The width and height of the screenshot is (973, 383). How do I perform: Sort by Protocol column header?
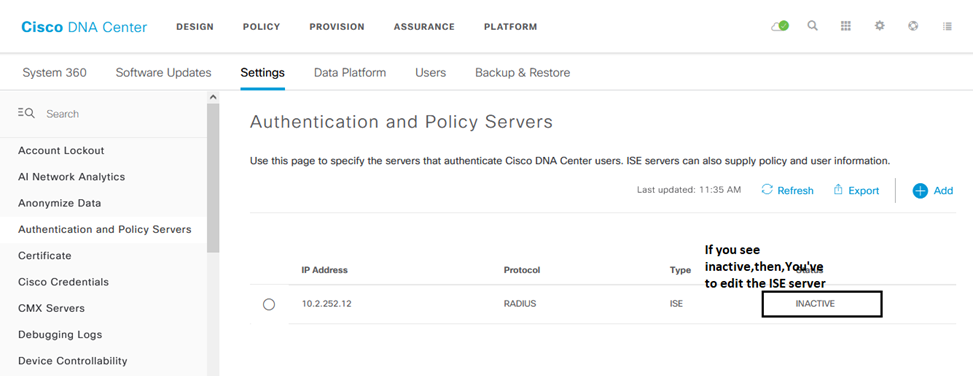(x=522, y=270)
